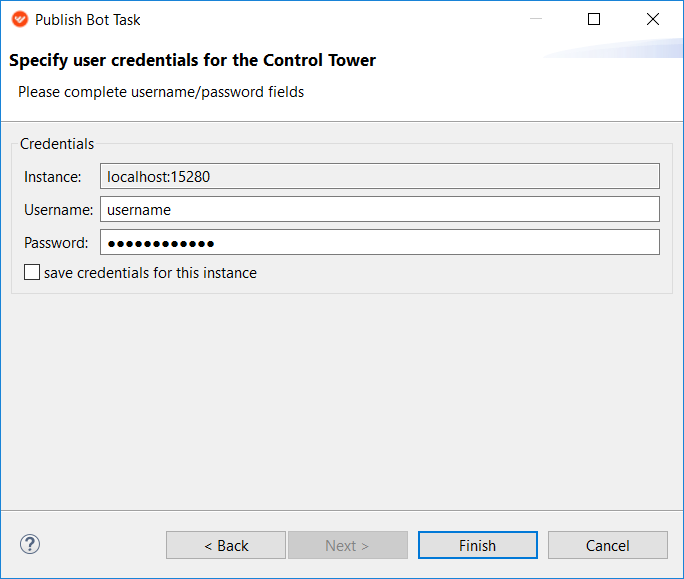
Task: Cancel the Publish Bot Task dialog
Action: point(608,545)
